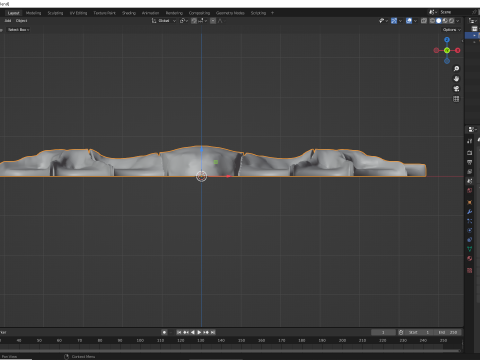Viewport: 480px width, 360px height.
Task: Switch to the Modeling workspace tab
Action: pyautogui.click(x=33, y=13)
